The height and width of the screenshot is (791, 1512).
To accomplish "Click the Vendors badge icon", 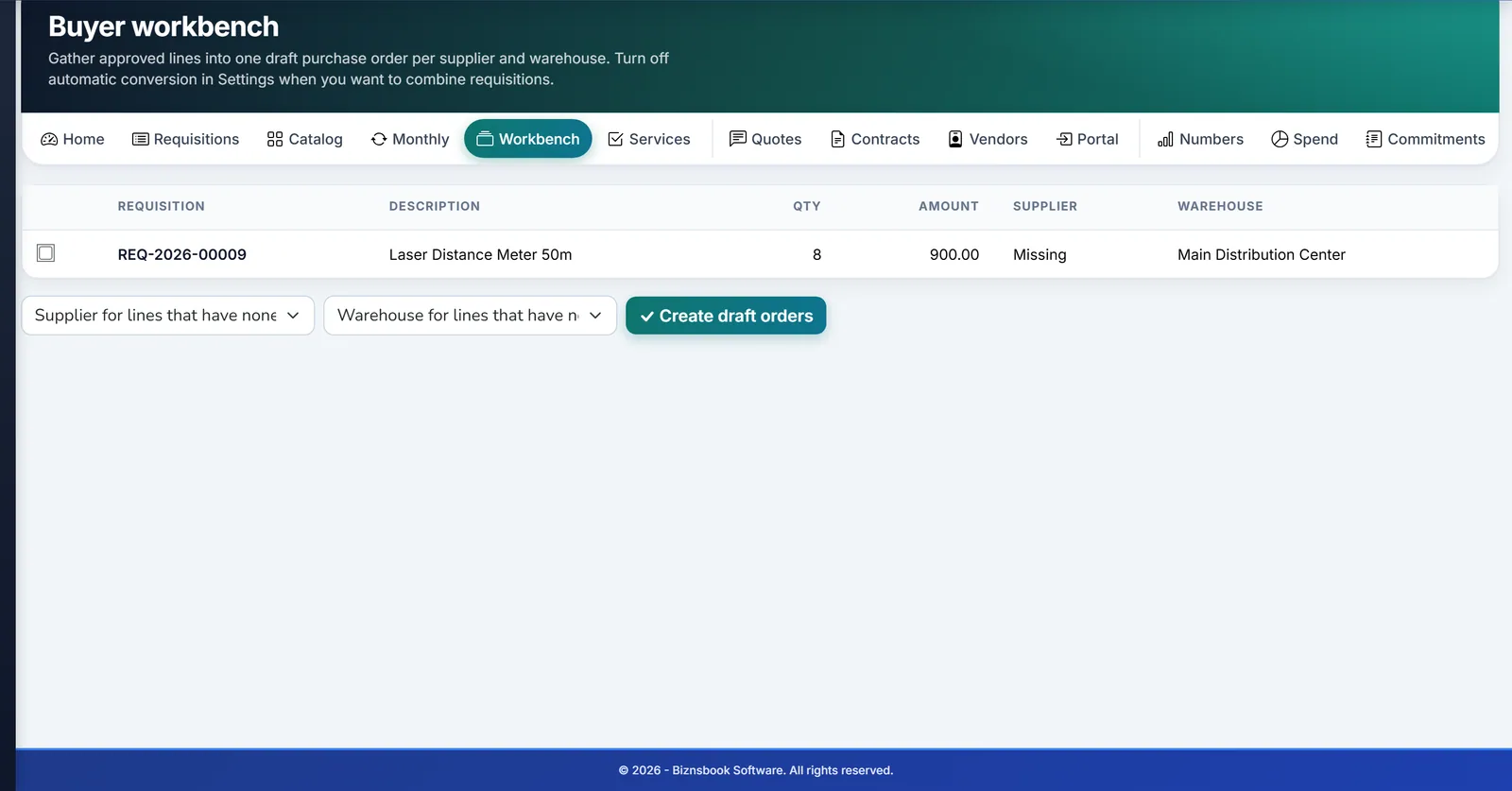I will click(x=955, y=139).
